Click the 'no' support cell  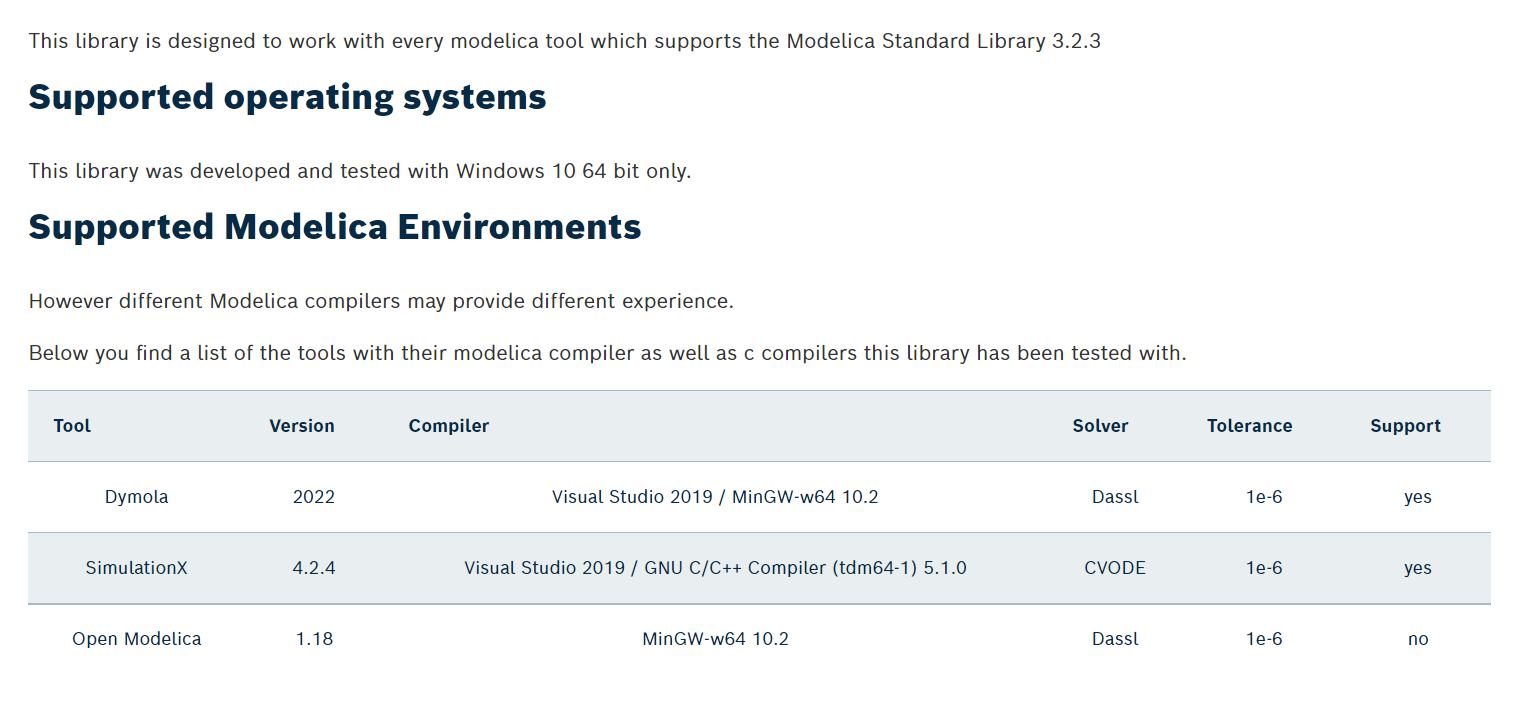1418,639
